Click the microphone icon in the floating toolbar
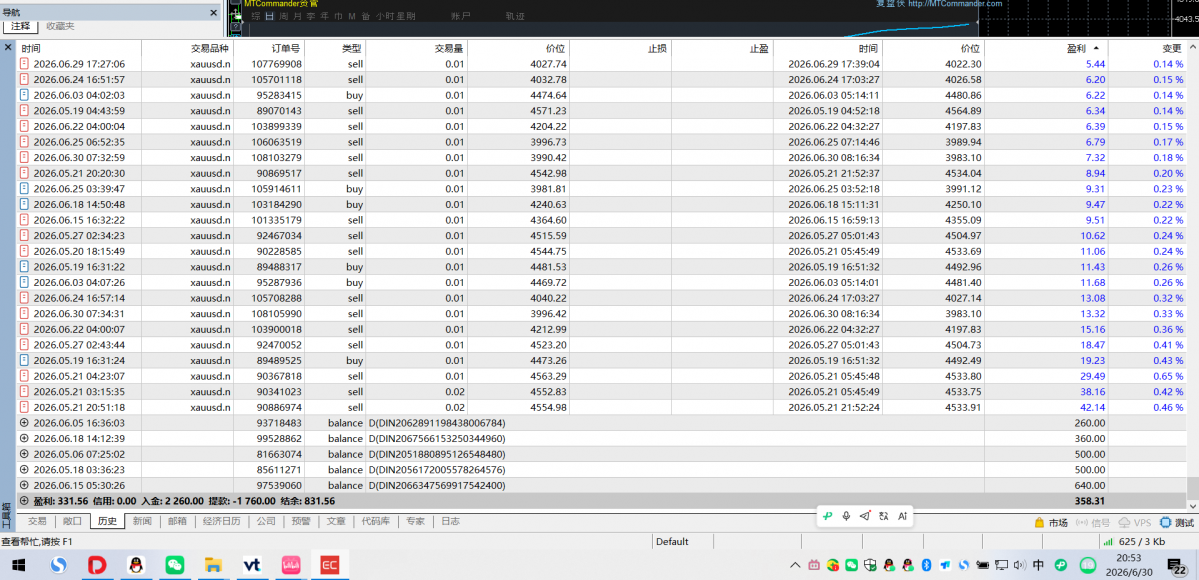This screenshot has width=1199, height=580. pyautogui.click(x=846, y=516)
